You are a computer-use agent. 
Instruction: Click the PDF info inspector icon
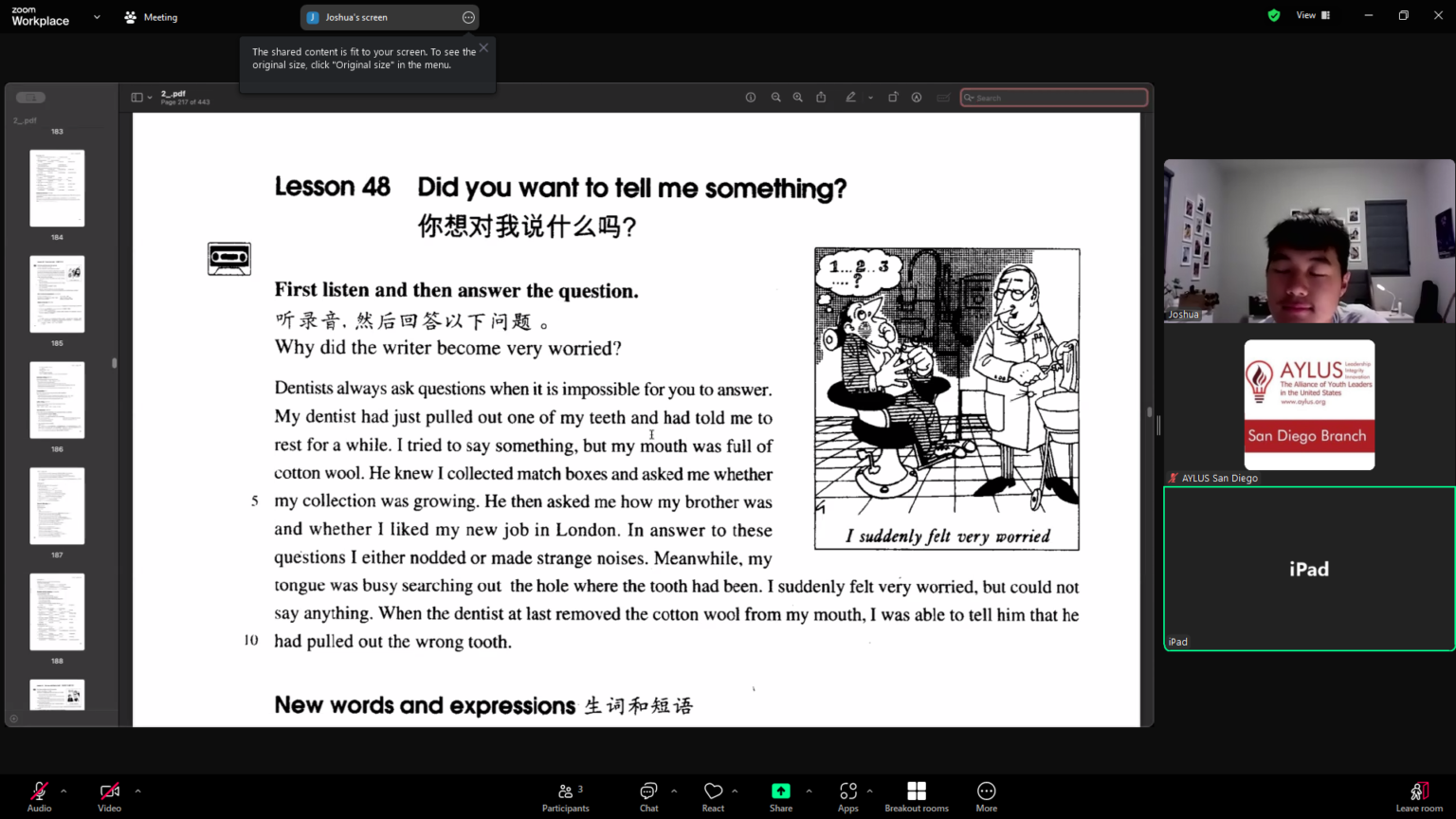pos(751,98)
